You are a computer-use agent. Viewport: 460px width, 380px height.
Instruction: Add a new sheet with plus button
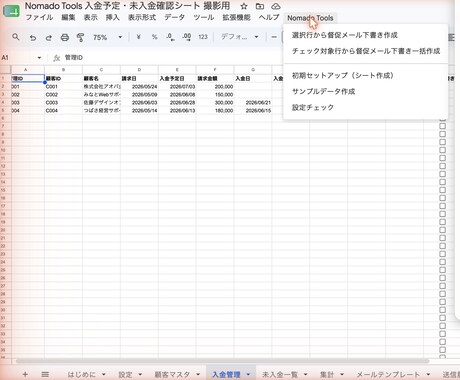(x=25, y=374)
